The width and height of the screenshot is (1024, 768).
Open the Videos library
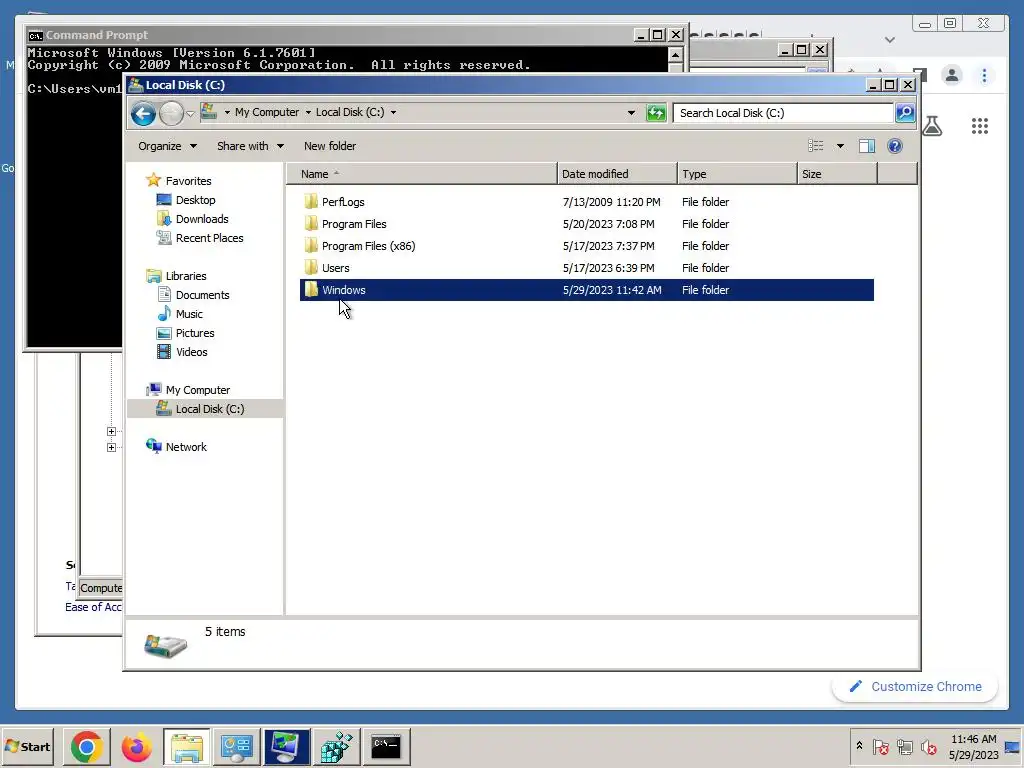pos(191,351)
